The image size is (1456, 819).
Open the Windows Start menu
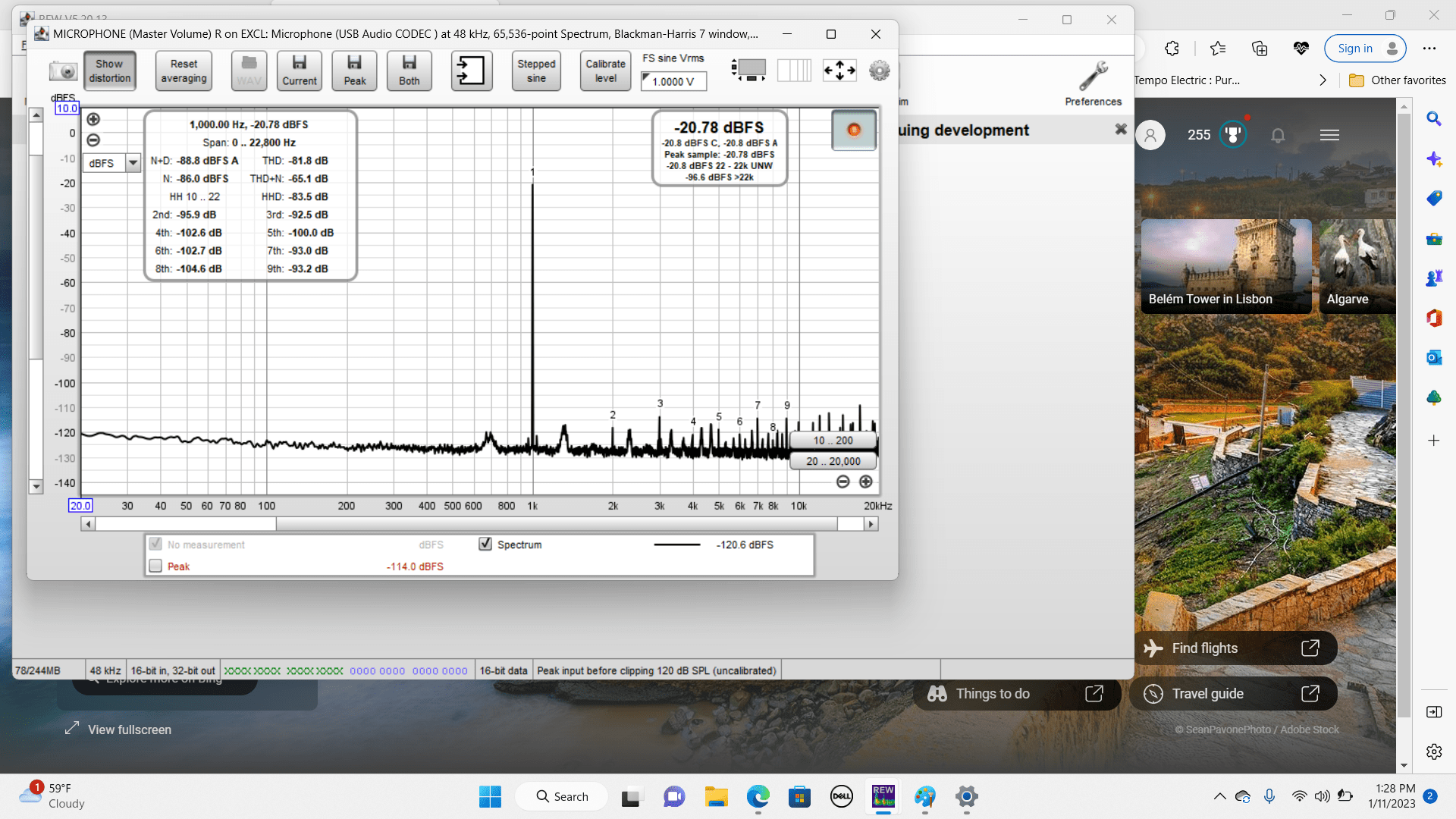pyautogui.click(x=490, y=796)
